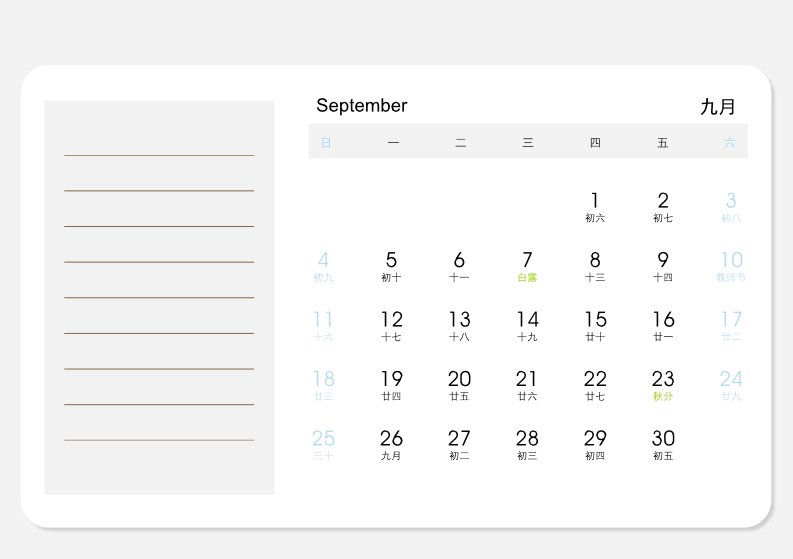Select the 日 weekday column header
The height and width of the screenshot is (559, 793).
326,143
